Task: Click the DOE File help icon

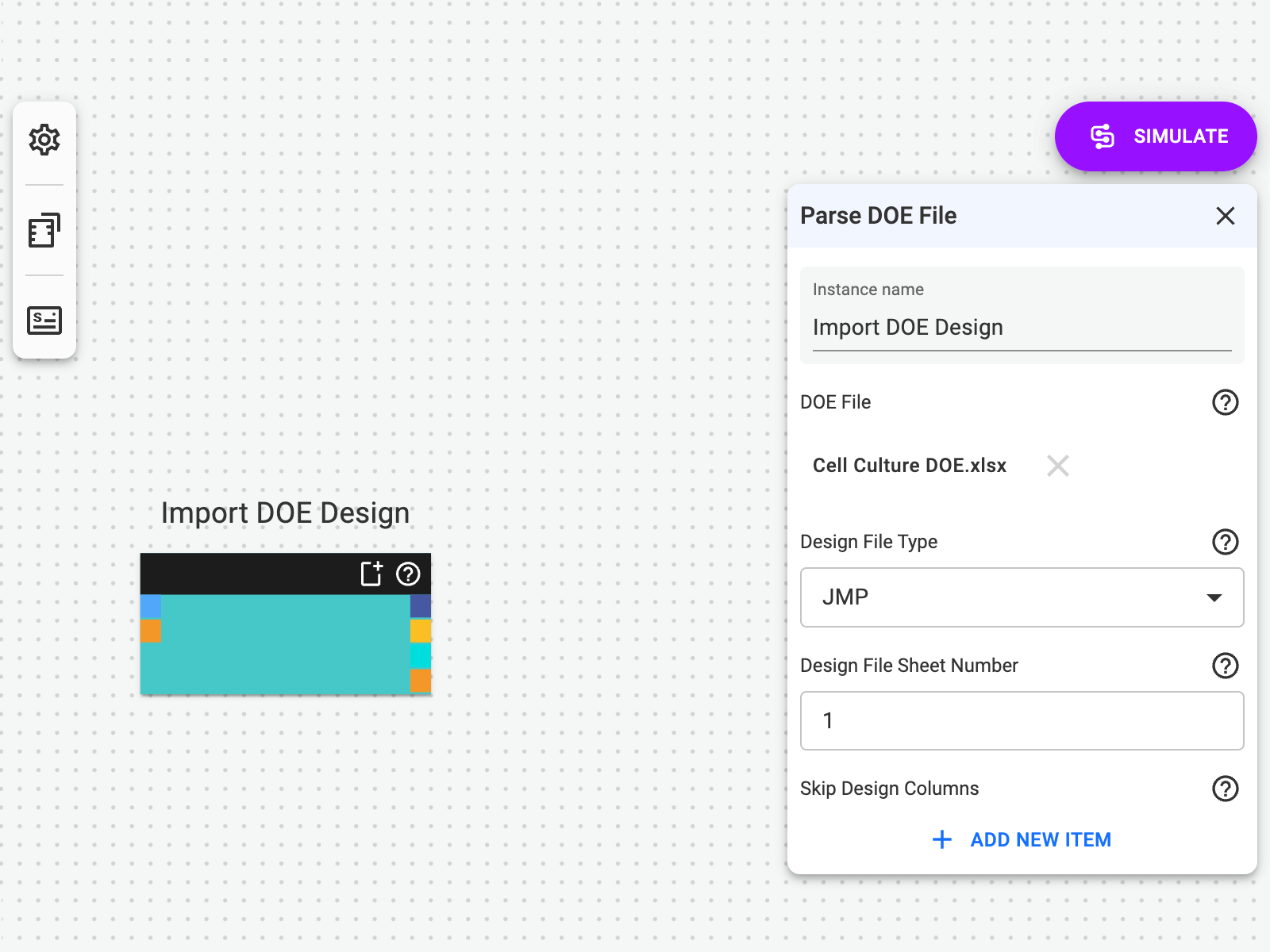Action: coord(1225,402)
